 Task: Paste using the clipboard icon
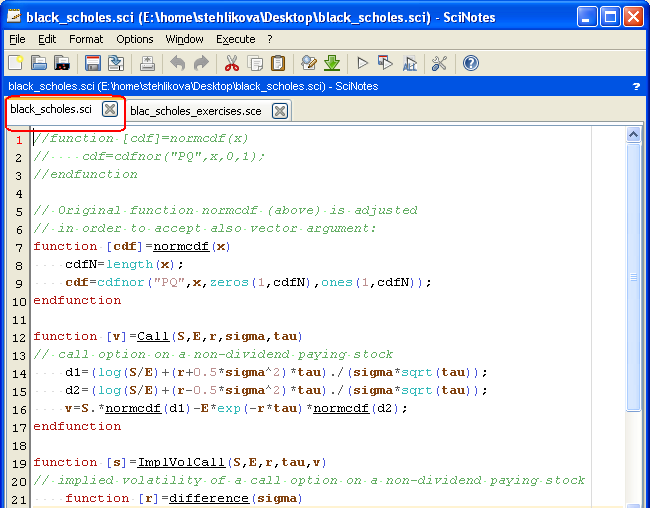(x=278, y=63)
